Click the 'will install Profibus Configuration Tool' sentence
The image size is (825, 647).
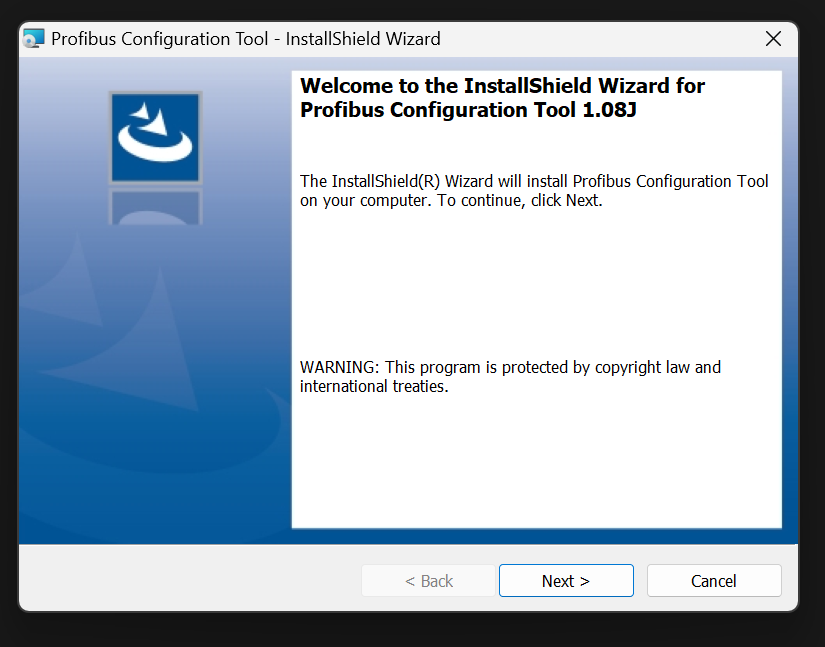tap(534, 190)
